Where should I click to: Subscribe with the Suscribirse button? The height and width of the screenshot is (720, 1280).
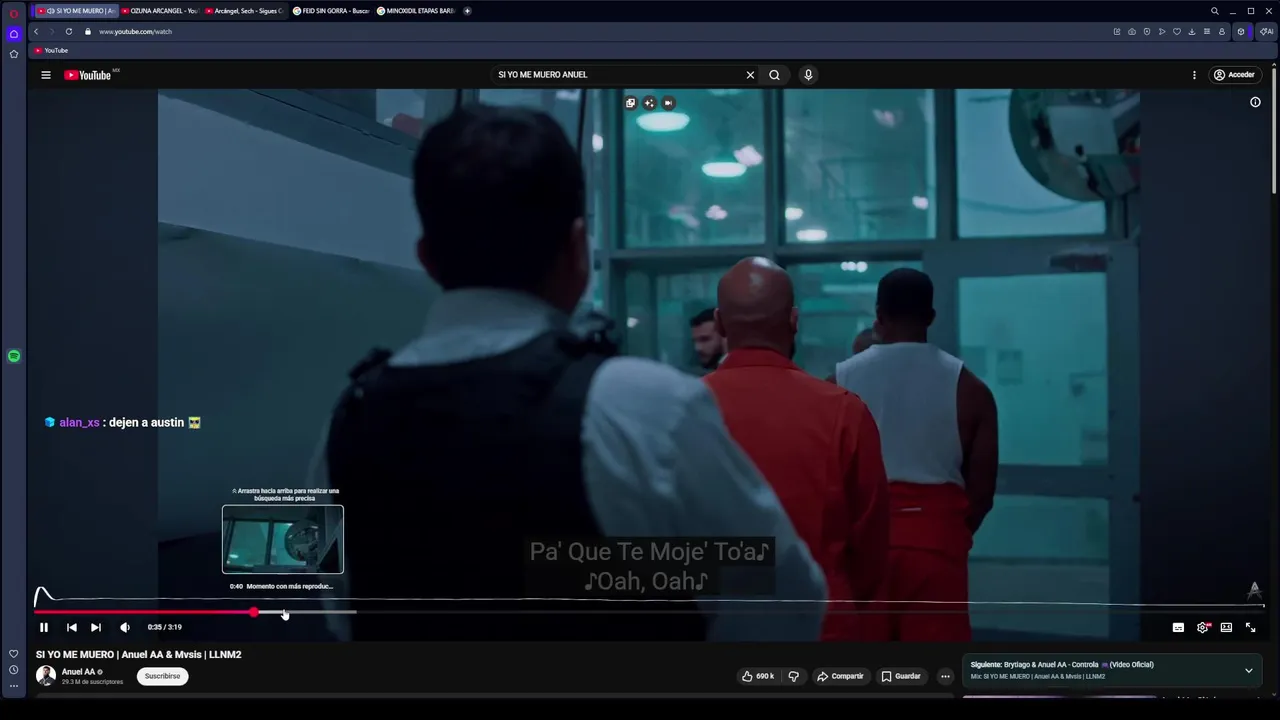162,676
